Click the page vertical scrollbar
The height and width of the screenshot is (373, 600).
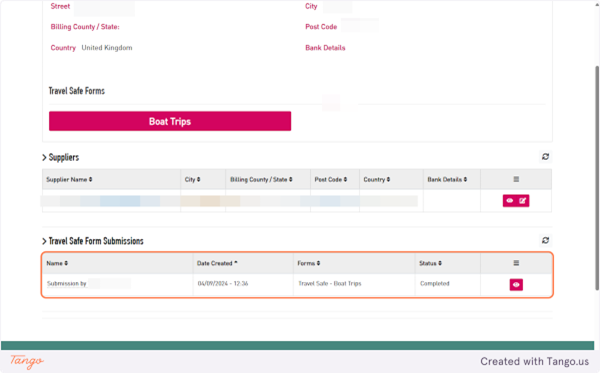tap(597, 178)
